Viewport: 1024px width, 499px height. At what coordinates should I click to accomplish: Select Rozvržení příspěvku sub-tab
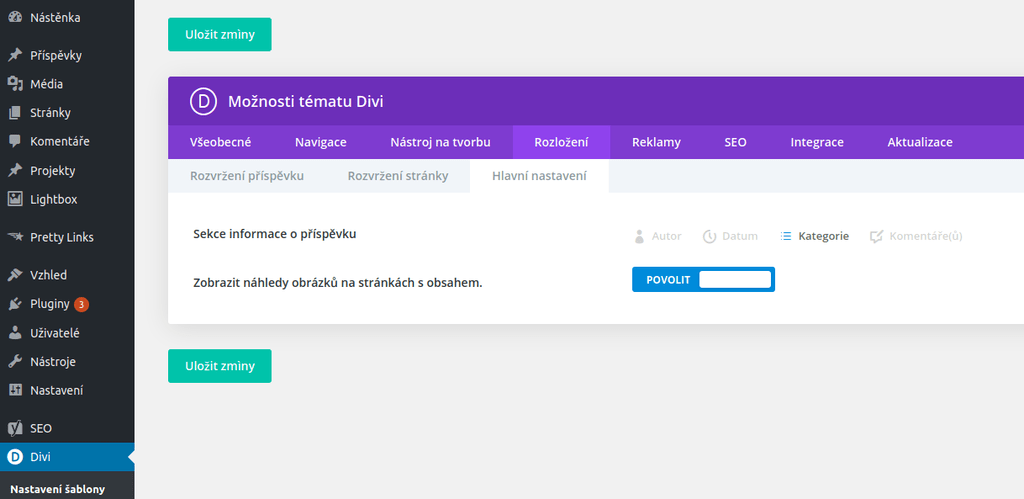247,176
